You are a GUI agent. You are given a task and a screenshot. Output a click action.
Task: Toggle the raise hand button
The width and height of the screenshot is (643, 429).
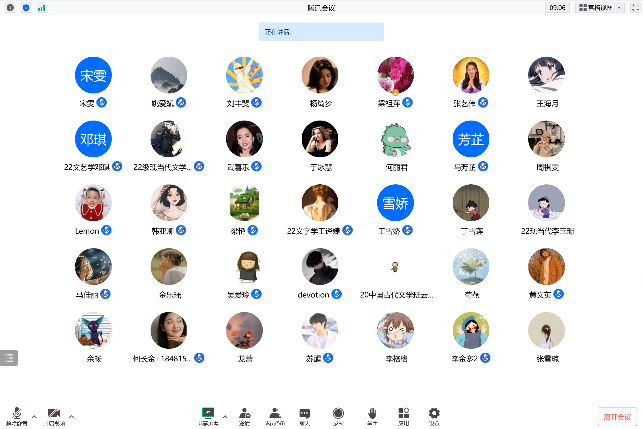tap(371, 415)
